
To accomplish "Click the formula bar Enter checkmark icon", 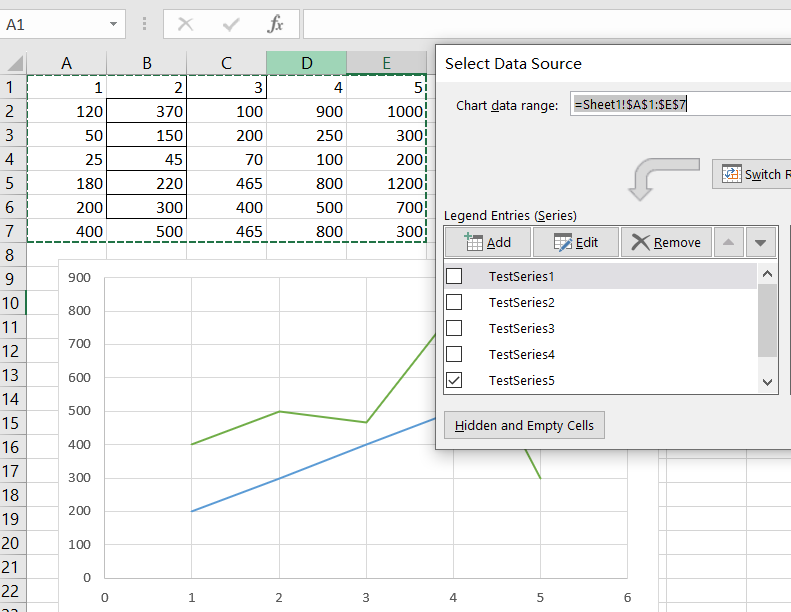I will (x=231, y=24).
